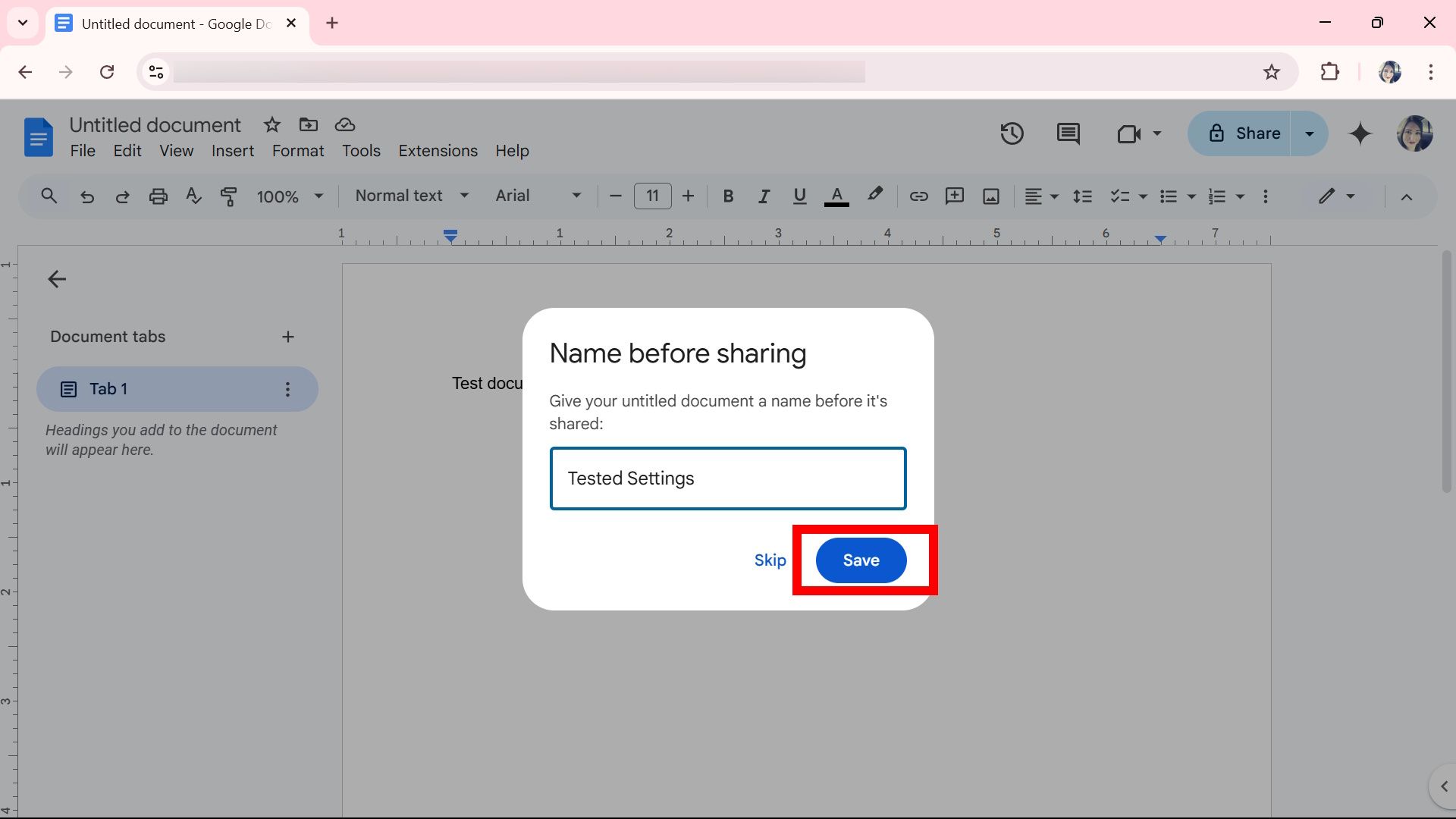Toggle Italic formatting icon

click(764, 196)
